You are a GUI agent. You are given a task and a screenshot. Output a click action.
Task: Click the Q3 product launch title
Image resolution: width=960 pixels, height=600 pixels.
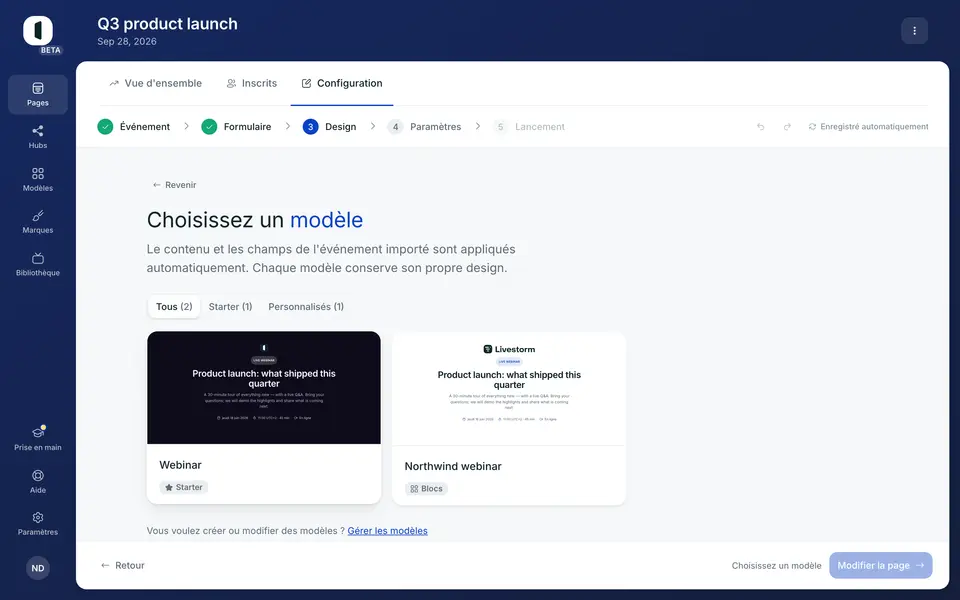pos(167,24)
